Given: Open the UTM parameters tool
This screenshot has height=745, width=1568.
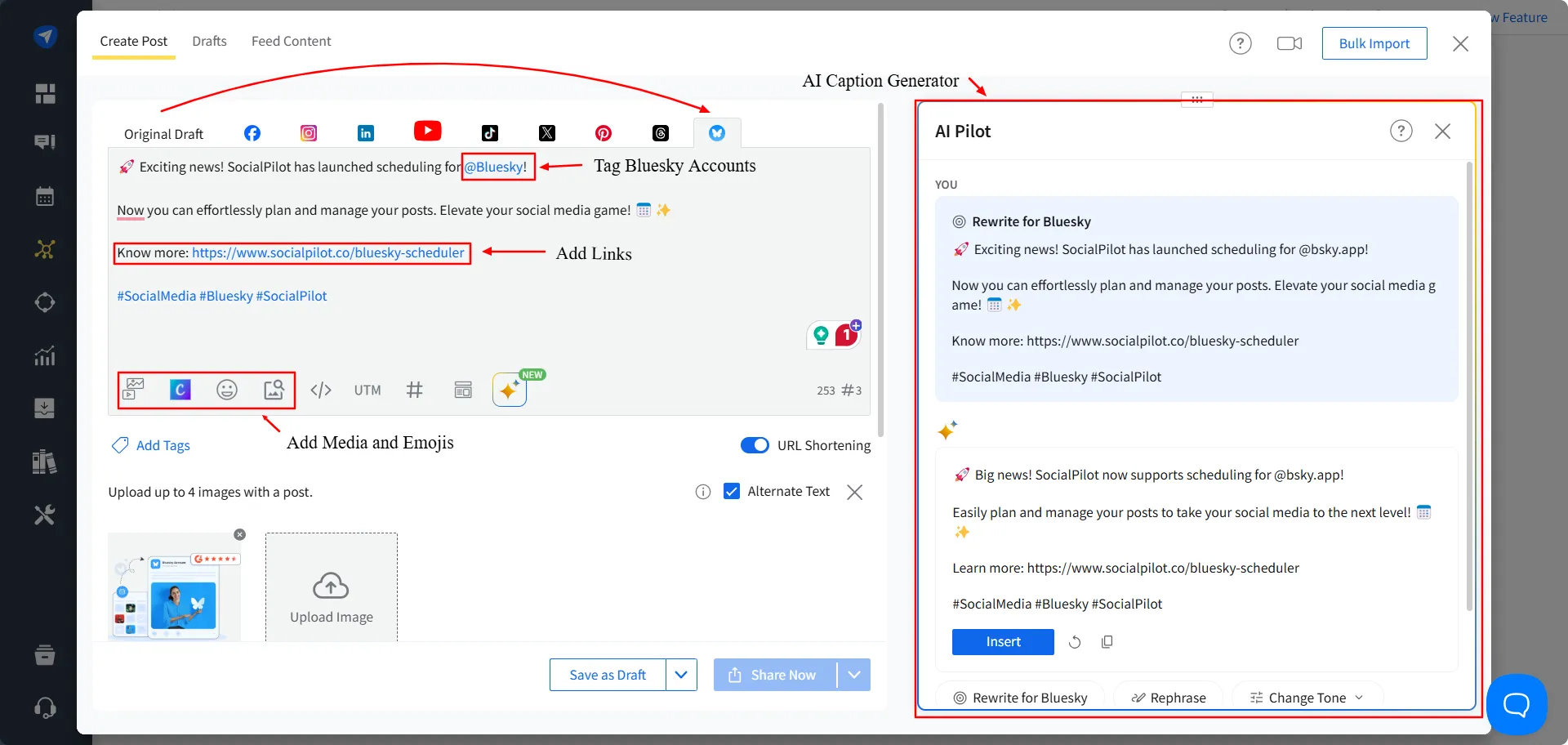Looking at the screenshot, I should [x=367, y=390].
